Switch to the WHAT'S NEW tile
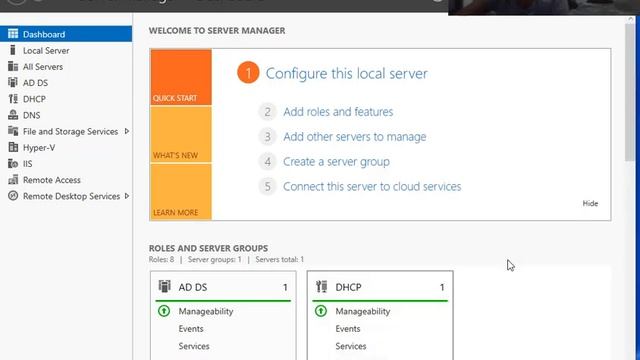Viewport: 640px width, 360px height. pos(181,134)
